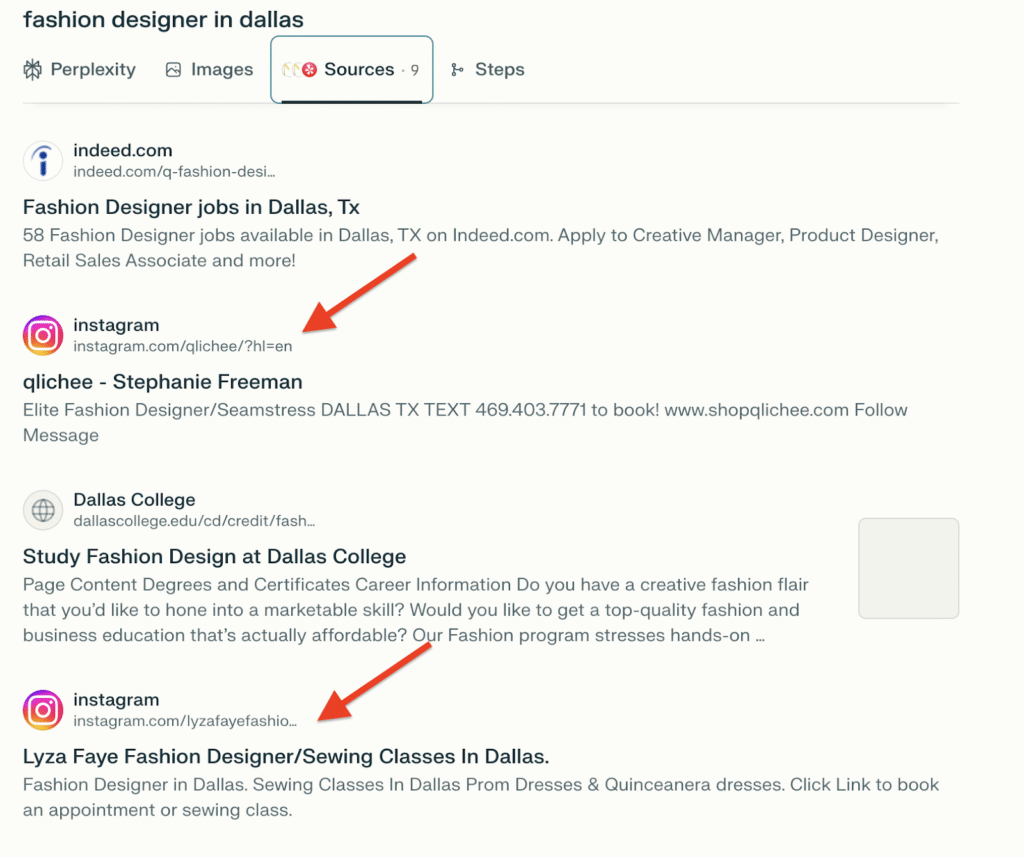Click the dallascollege.edu URL text
Viewport: 1024px width, 857px height.
(x=194, y=521)
